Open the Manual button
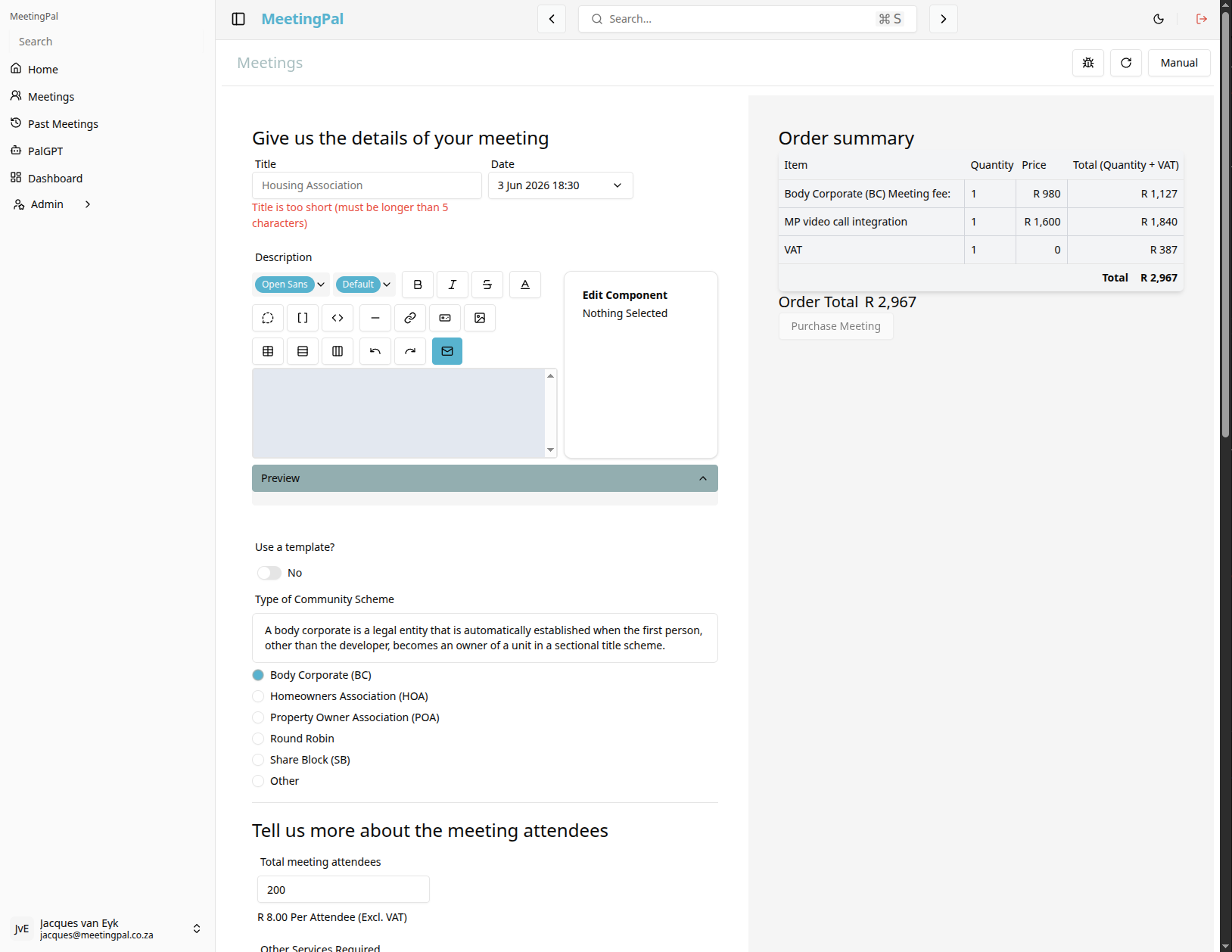This screenshot has width=1232, height=952. tap(1179, 63)
